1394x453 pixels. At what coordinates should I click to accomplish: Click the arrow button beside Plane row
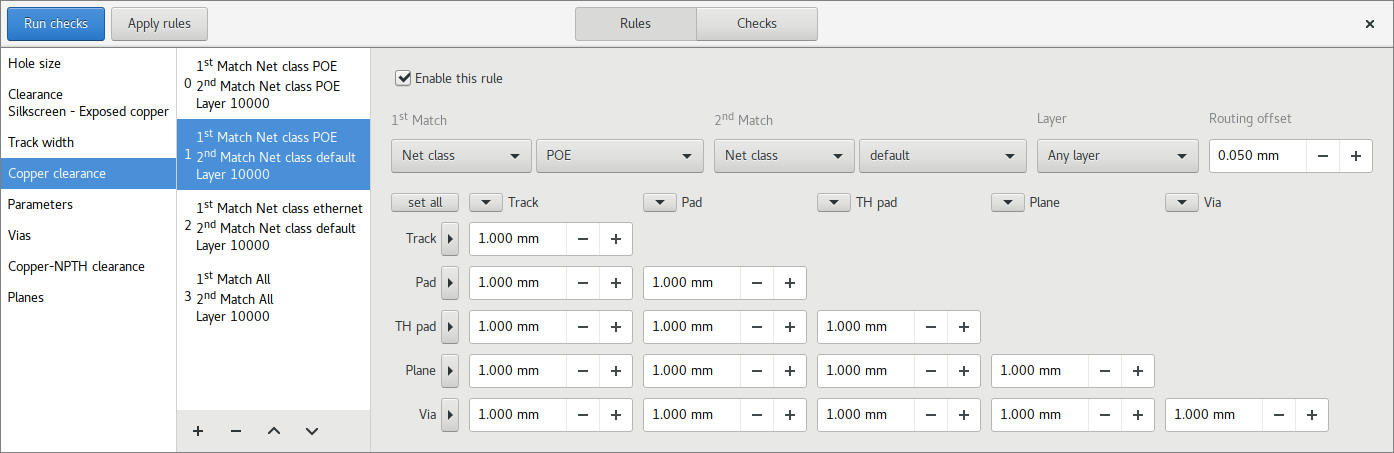[x=450, y=371]
